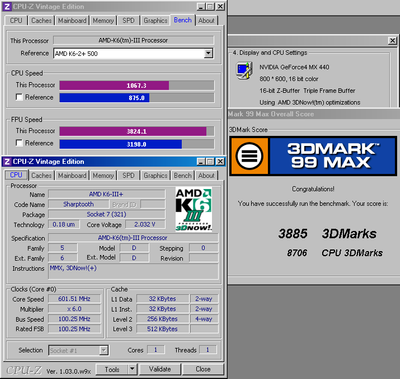Click the Validate button
The image size is (400, 379).
click(160, 369)
